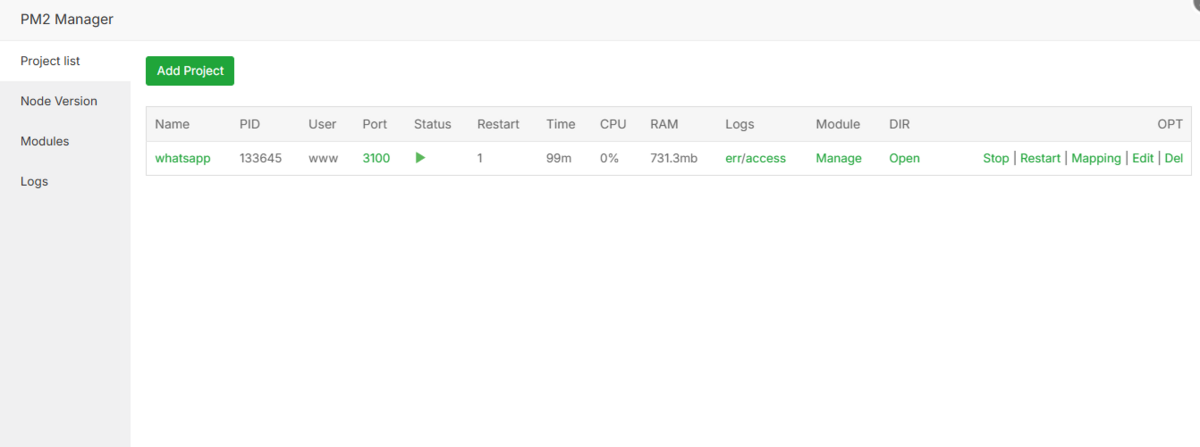1200x447 pixels.
Task: Manage modules for the whatsapp project
Action: pos(838,158)
